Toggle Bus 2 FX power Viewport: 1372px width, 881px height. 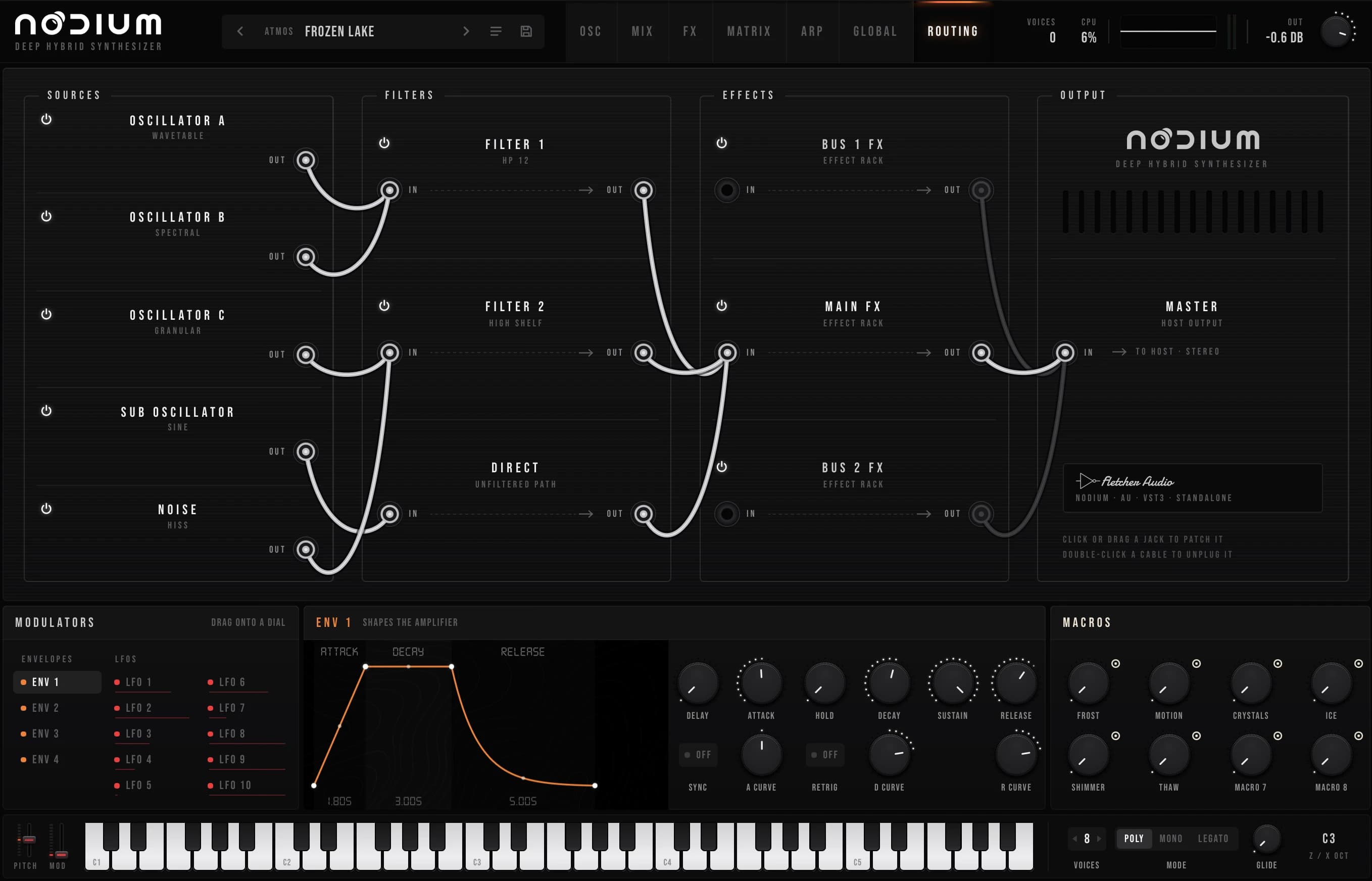722,467
